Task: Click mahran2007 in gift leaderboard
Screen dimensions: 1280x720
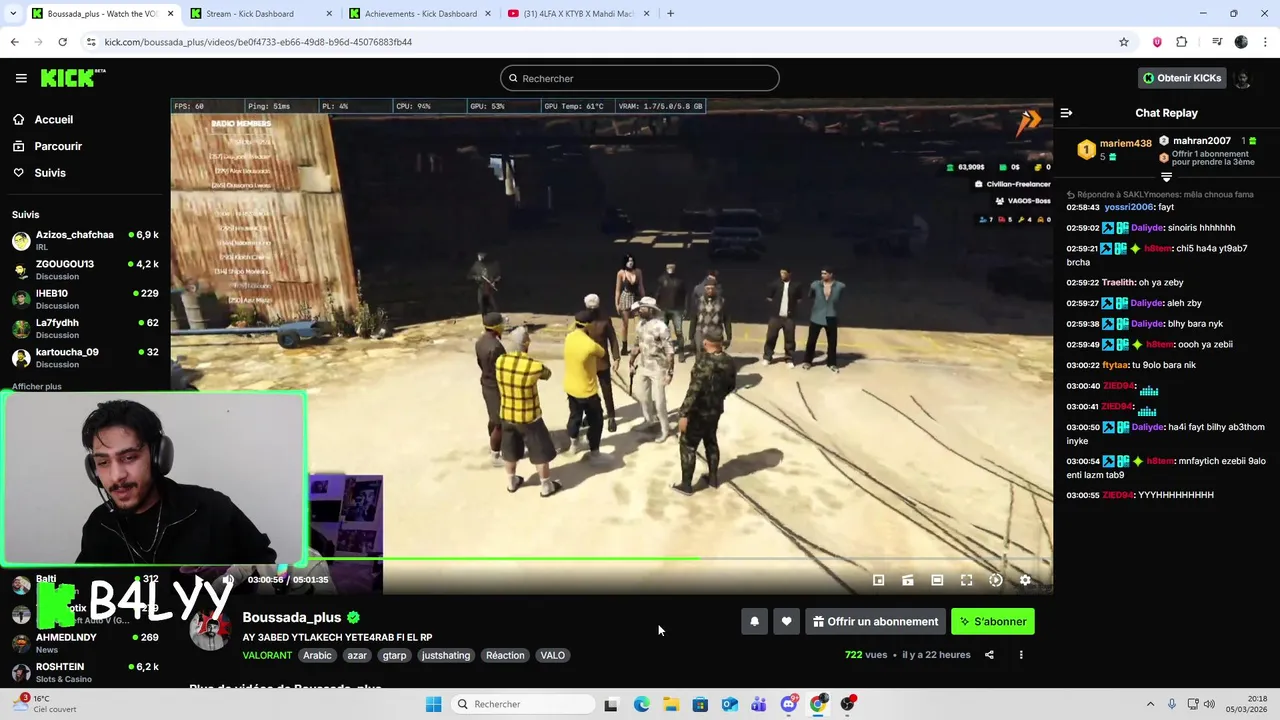Action: (x=1202, y=141)
